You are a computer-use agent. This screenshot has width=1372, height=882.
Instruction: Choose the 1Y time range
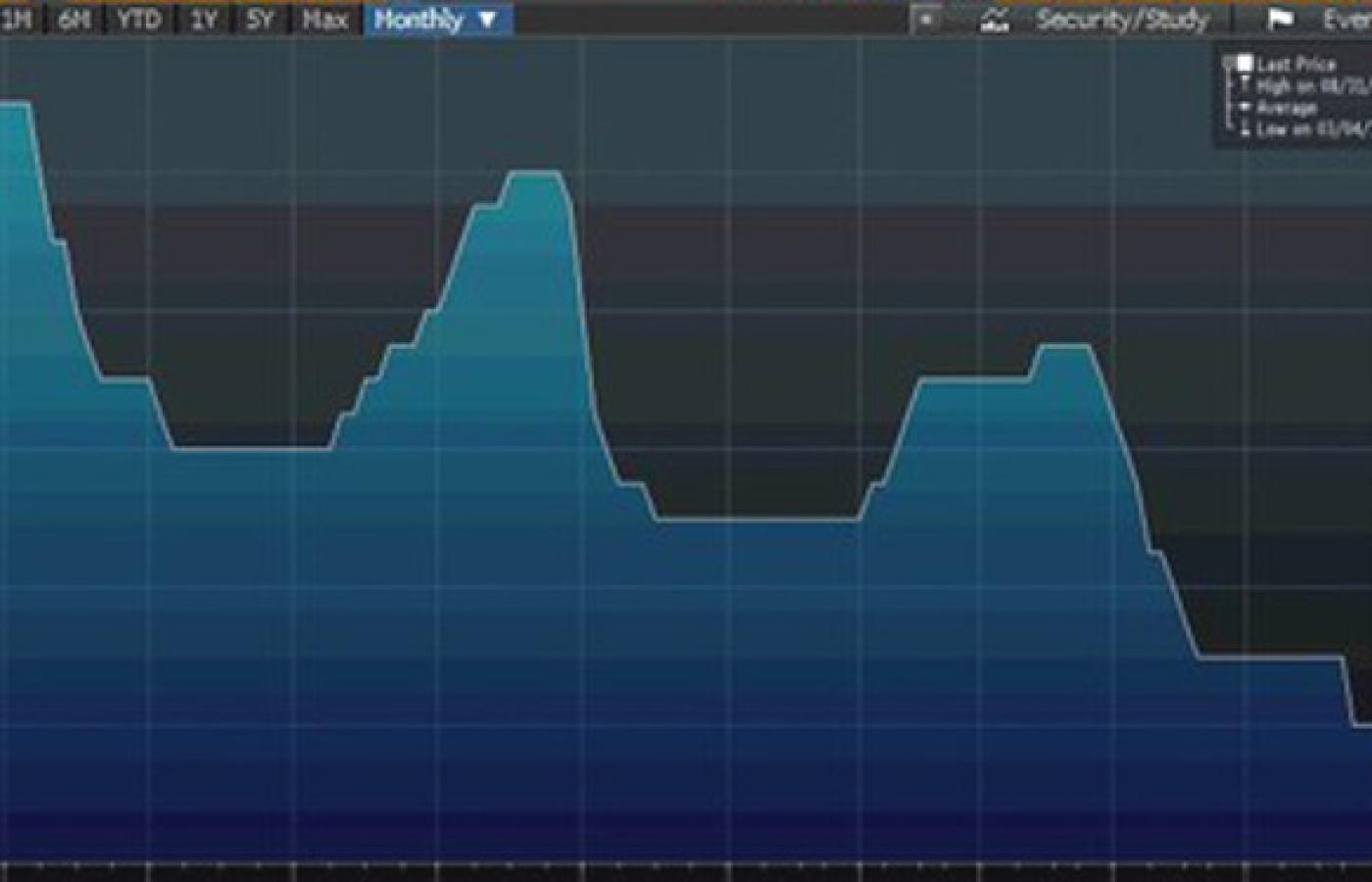[204, 19]
